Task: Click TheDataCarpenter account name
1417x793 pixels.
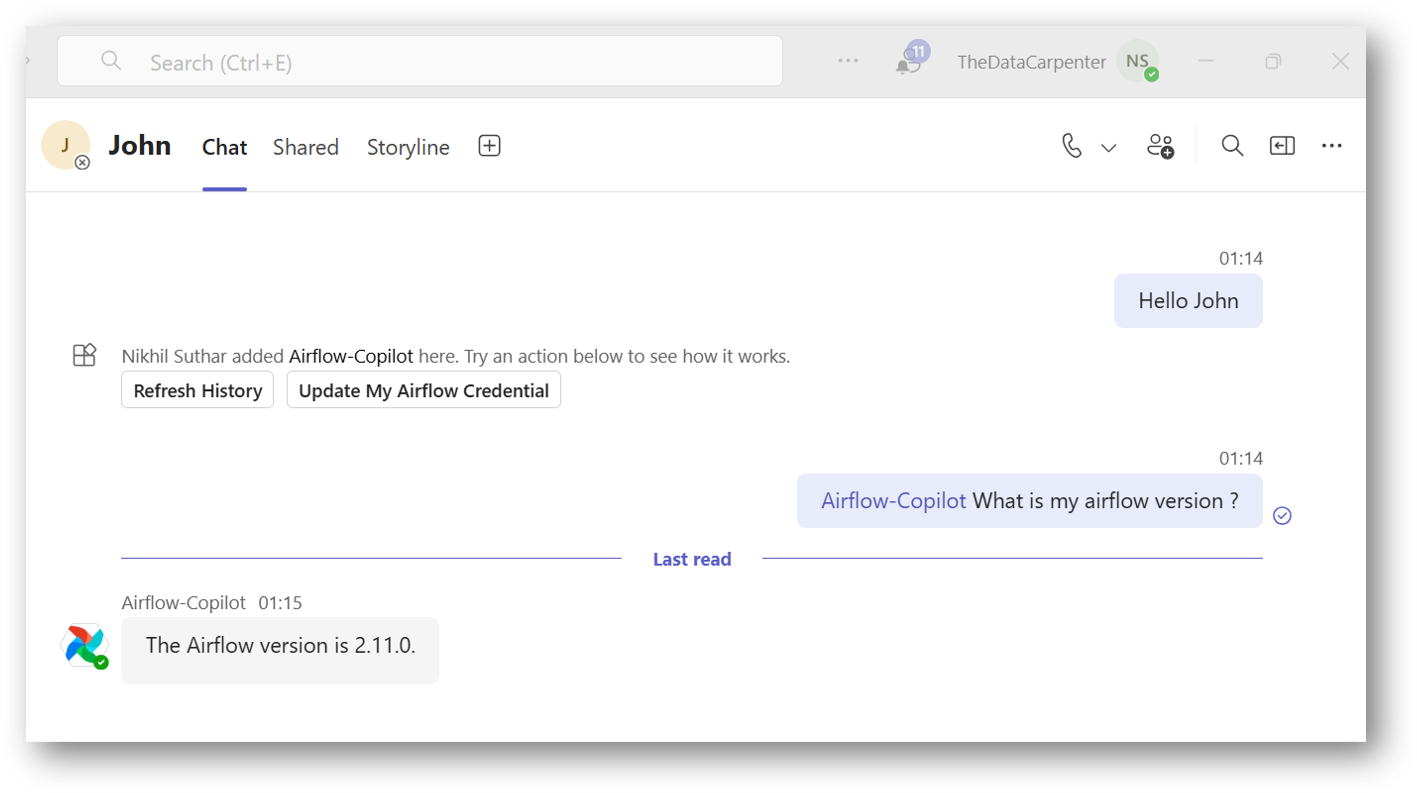Action: pyautogui.click(x=1031, y=62)
